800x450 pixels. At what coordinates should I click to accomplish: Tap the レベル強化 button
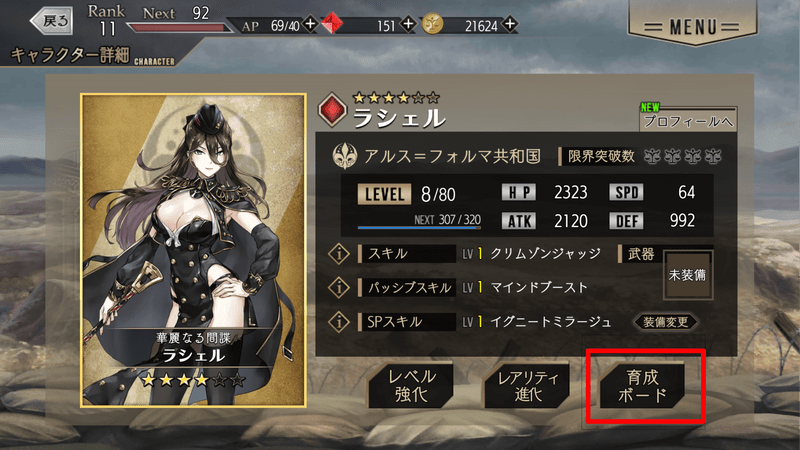pos(411,386)
